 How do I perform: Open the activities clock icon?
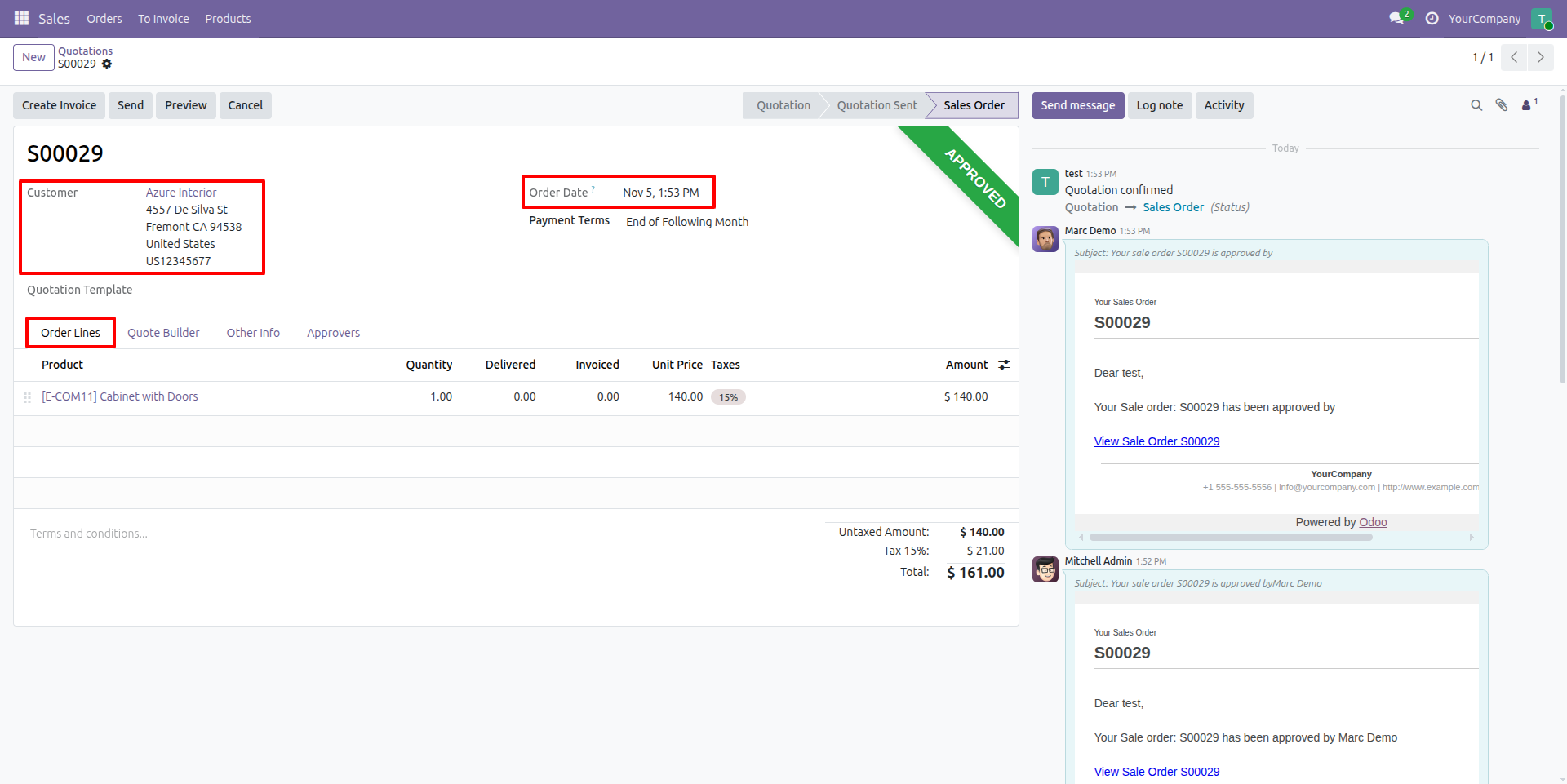point(1432,18)
